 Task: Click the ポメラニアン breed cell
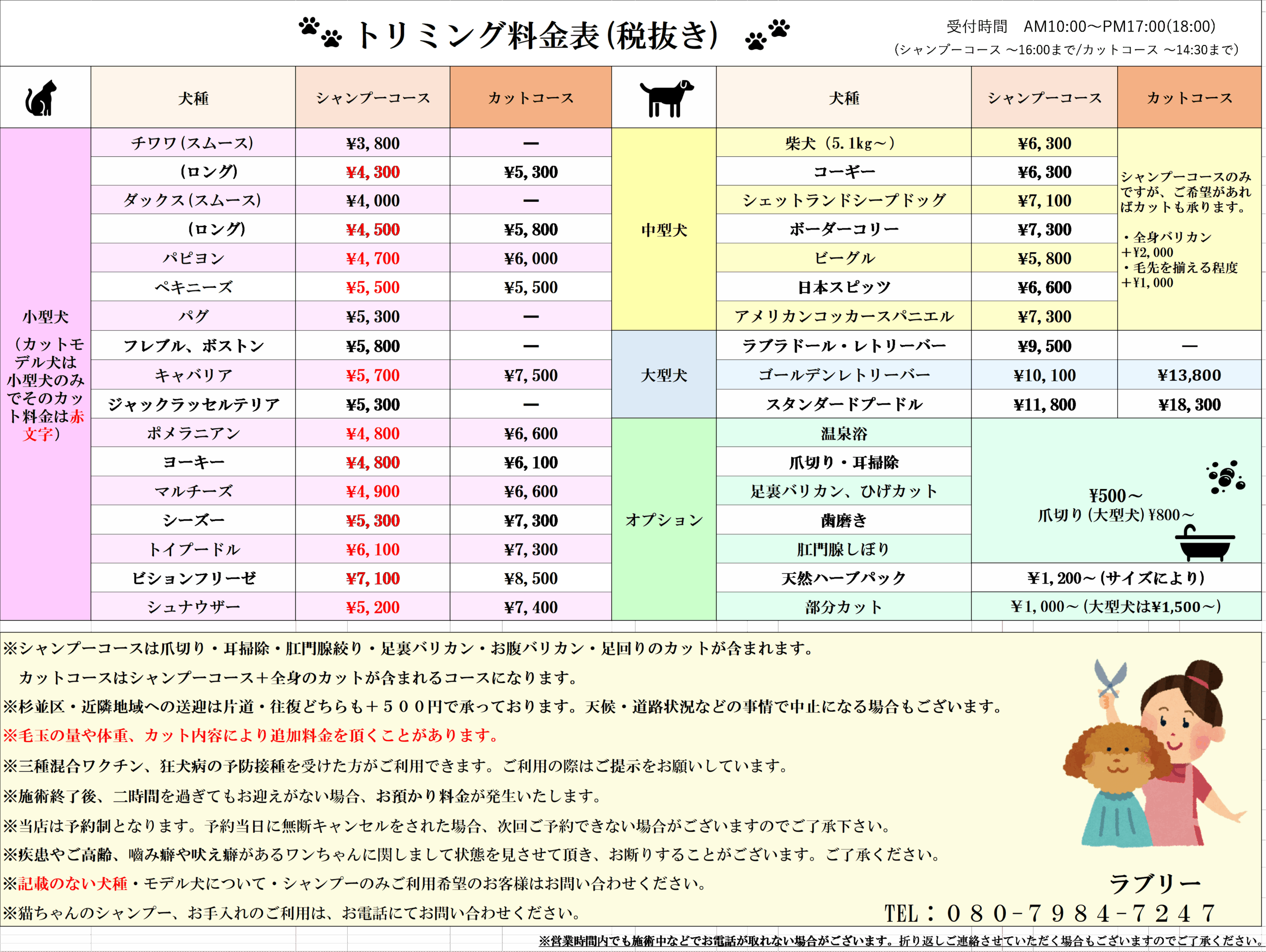pyautogui.click(x=193, y=433)
